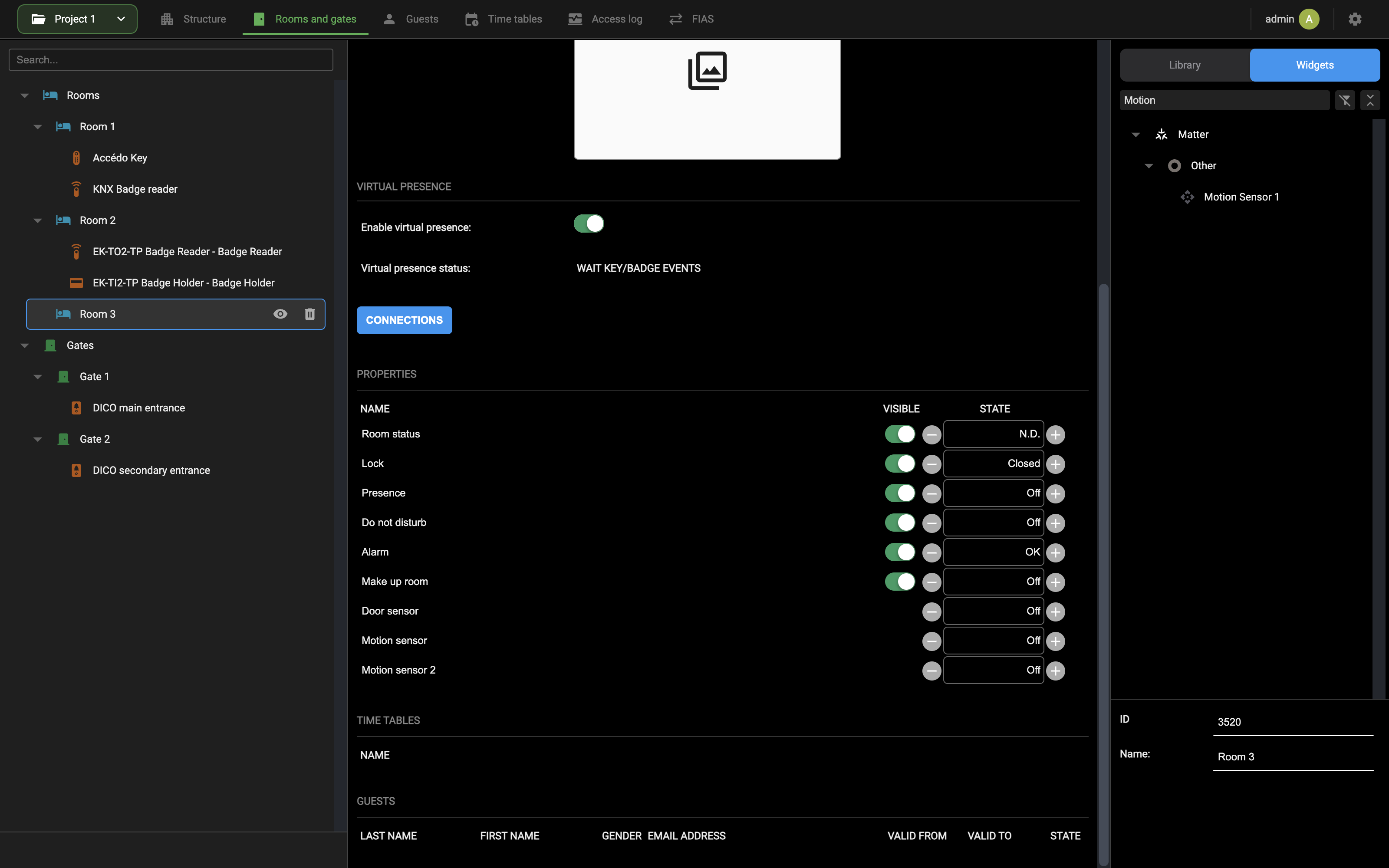
Task: Click the Matter protocol icon
Action: coord(1161,135)
